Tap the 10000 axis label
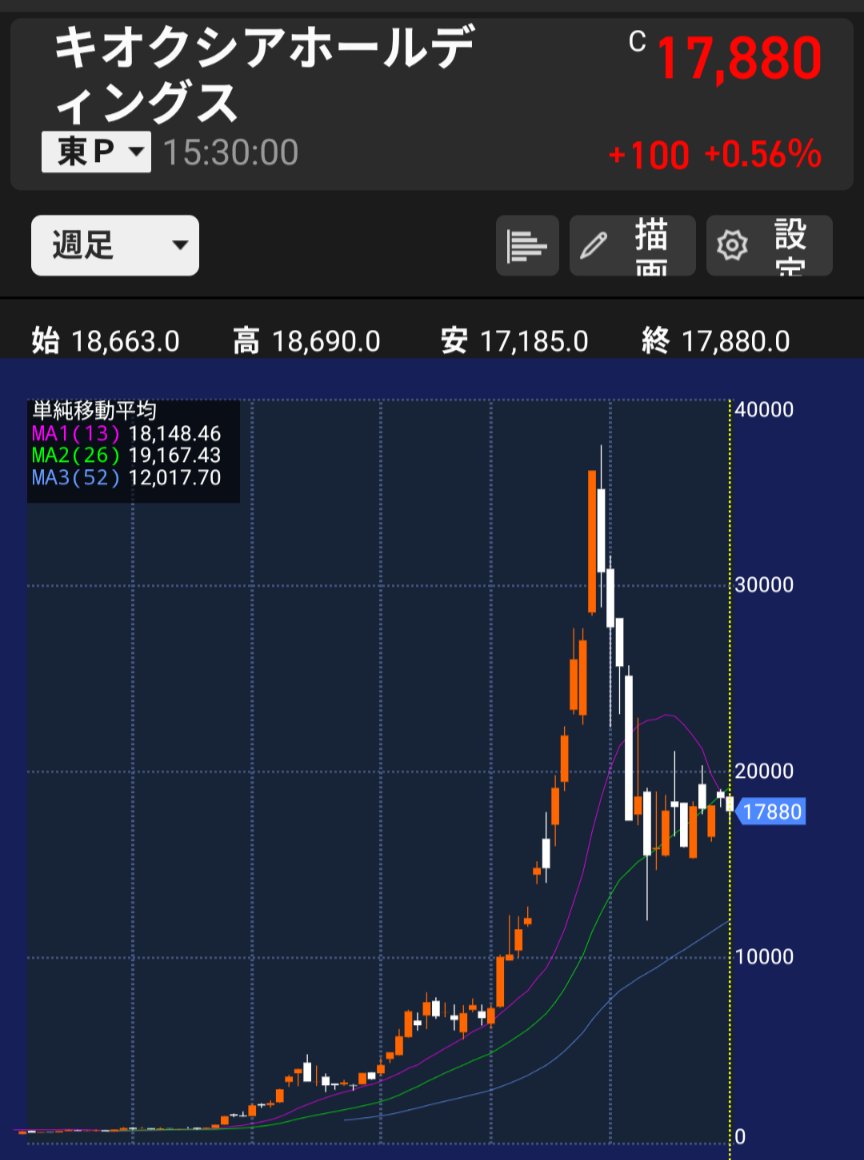 coord(764,957)
